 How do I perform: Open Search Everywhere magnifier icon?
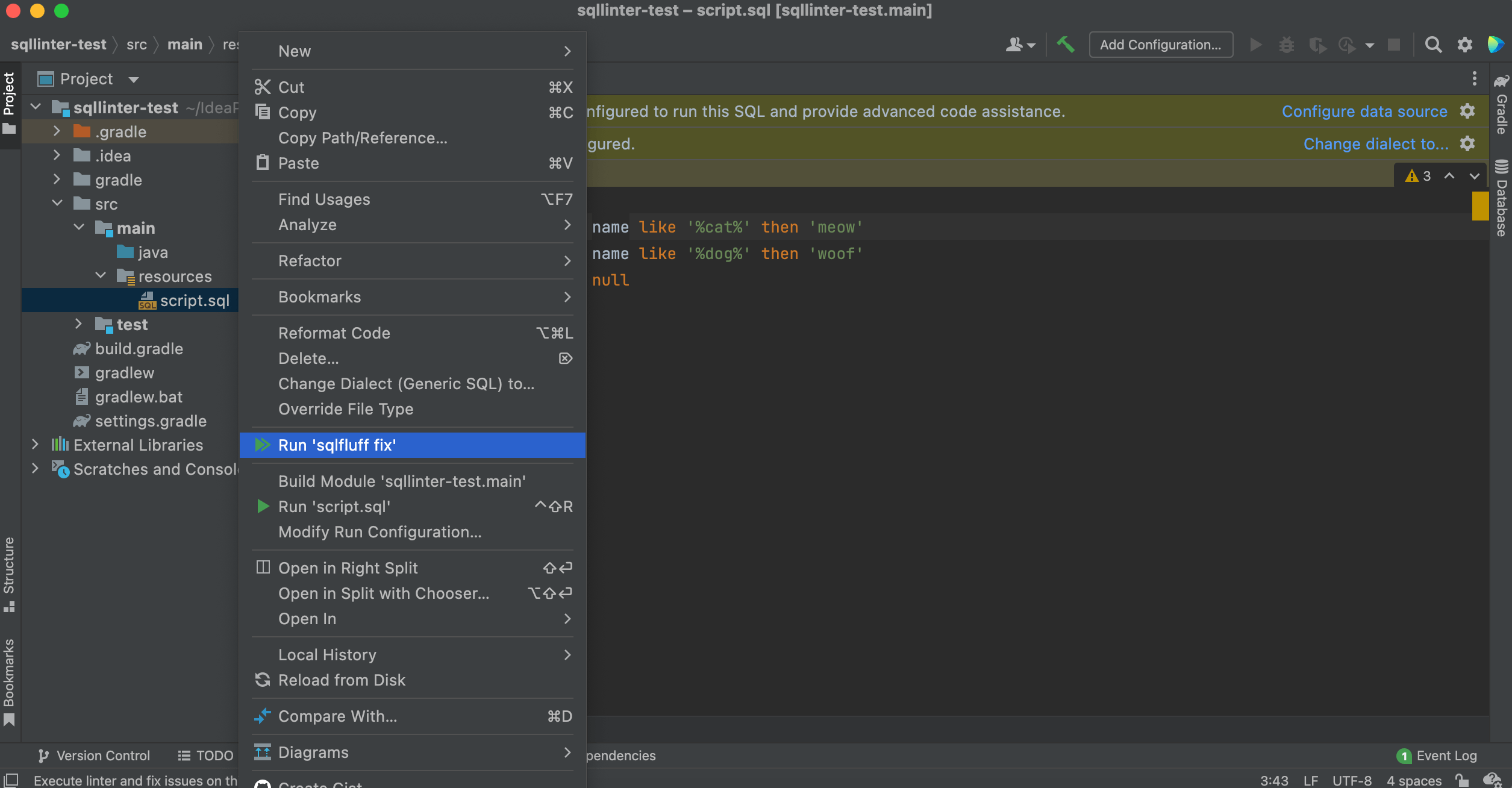(x=1433, y=45)
